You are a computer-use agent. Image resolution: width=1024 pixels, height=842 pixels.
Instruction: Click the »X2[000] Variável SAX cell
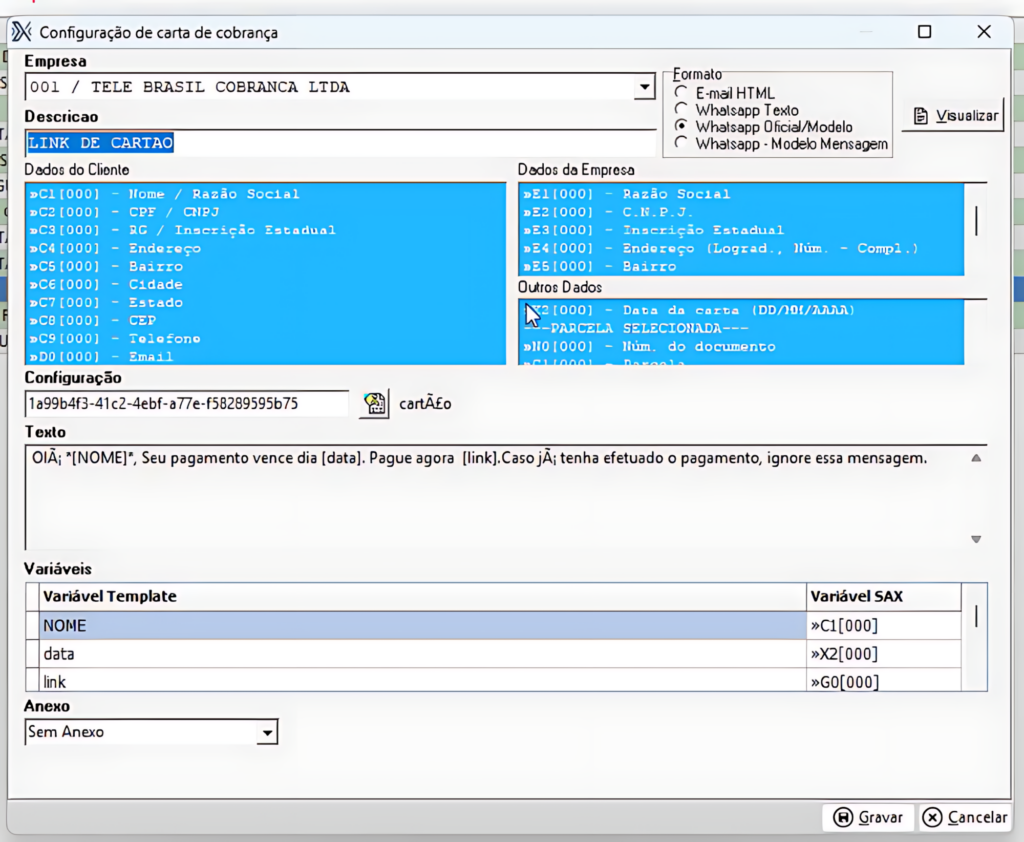pyautogui.click(x=884, y=654)
